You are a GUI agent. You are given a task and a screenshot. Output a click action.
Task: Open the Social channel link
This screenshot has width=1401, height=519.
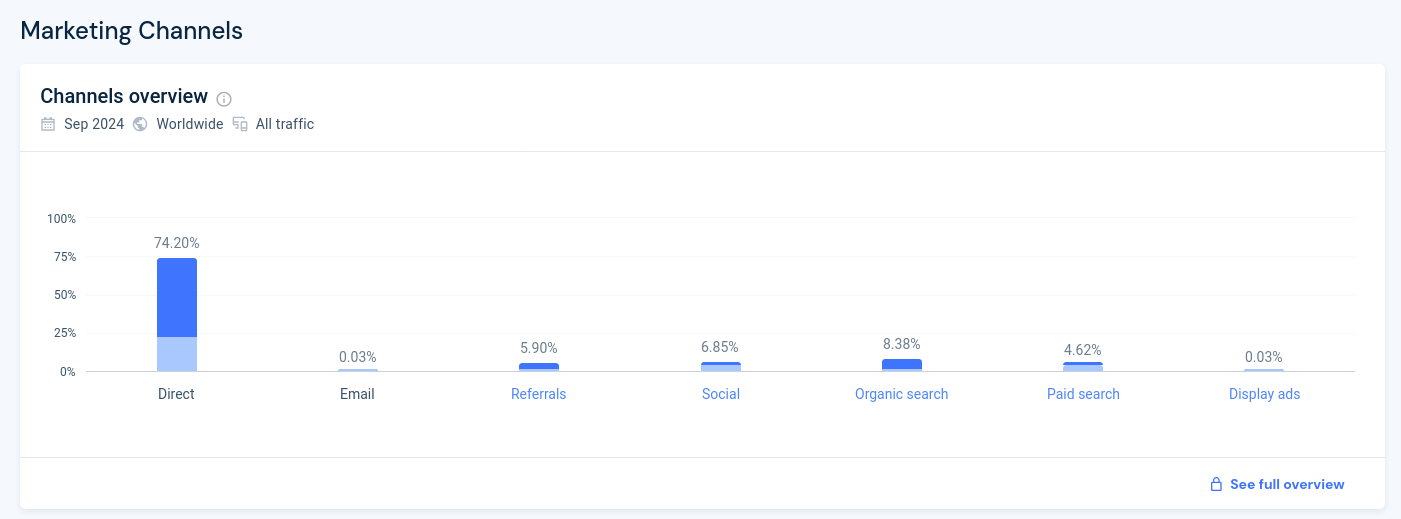(720, 394)
